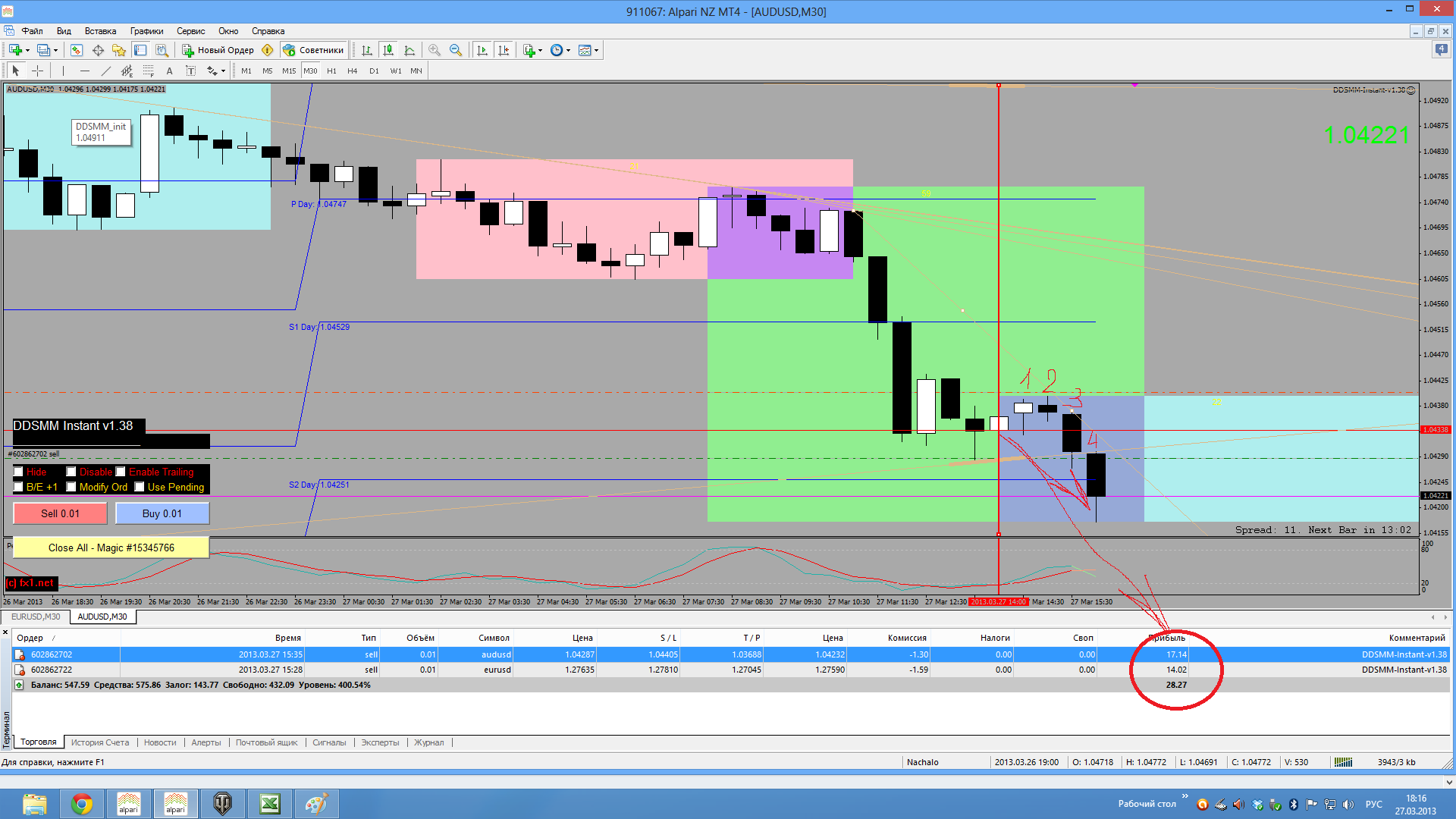Select the vertical line drawing tool
Screen dimensions: 1456x819
pos(63,71)
